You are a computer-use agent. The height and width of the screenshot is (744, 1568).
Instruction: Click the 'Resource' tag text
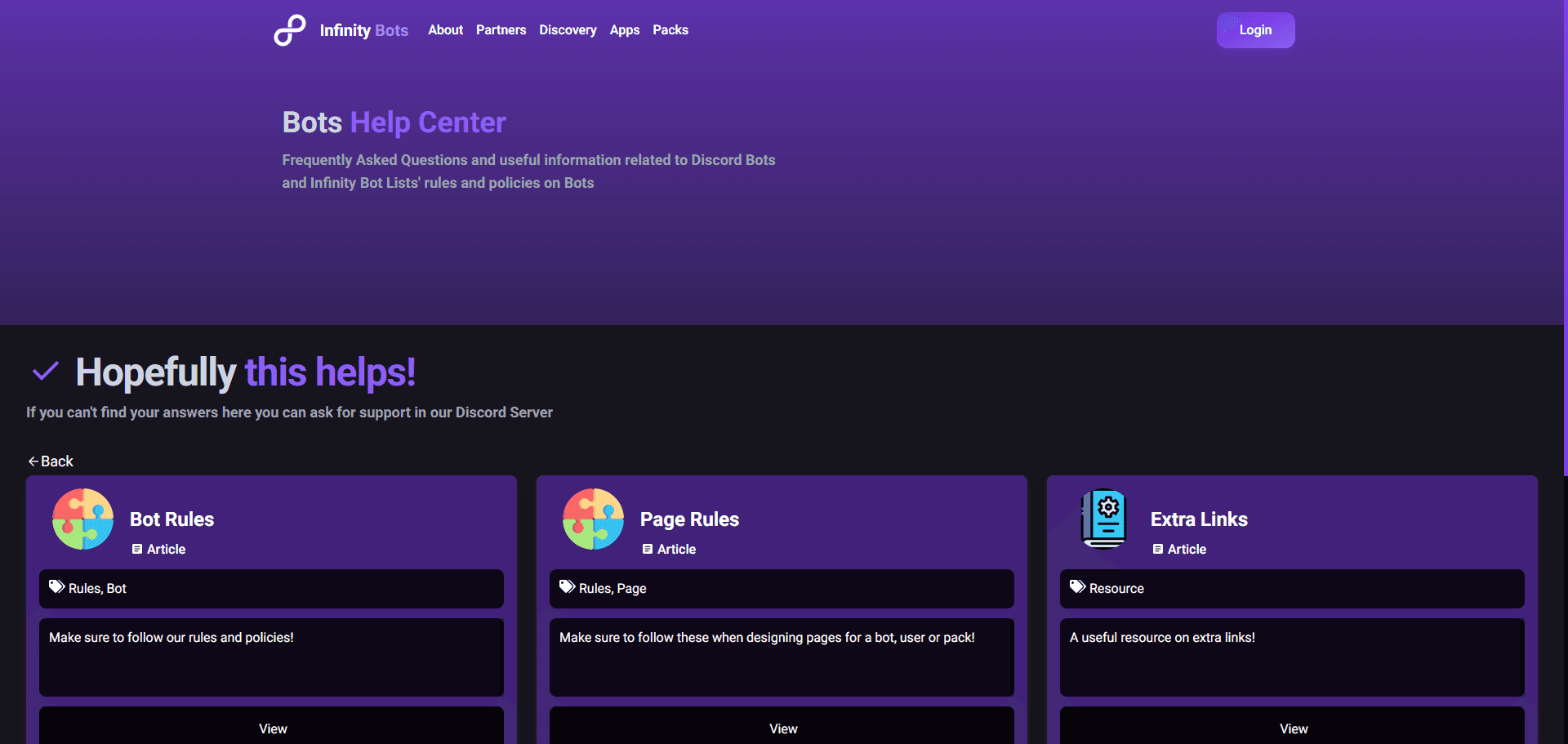coord(1117,589)
